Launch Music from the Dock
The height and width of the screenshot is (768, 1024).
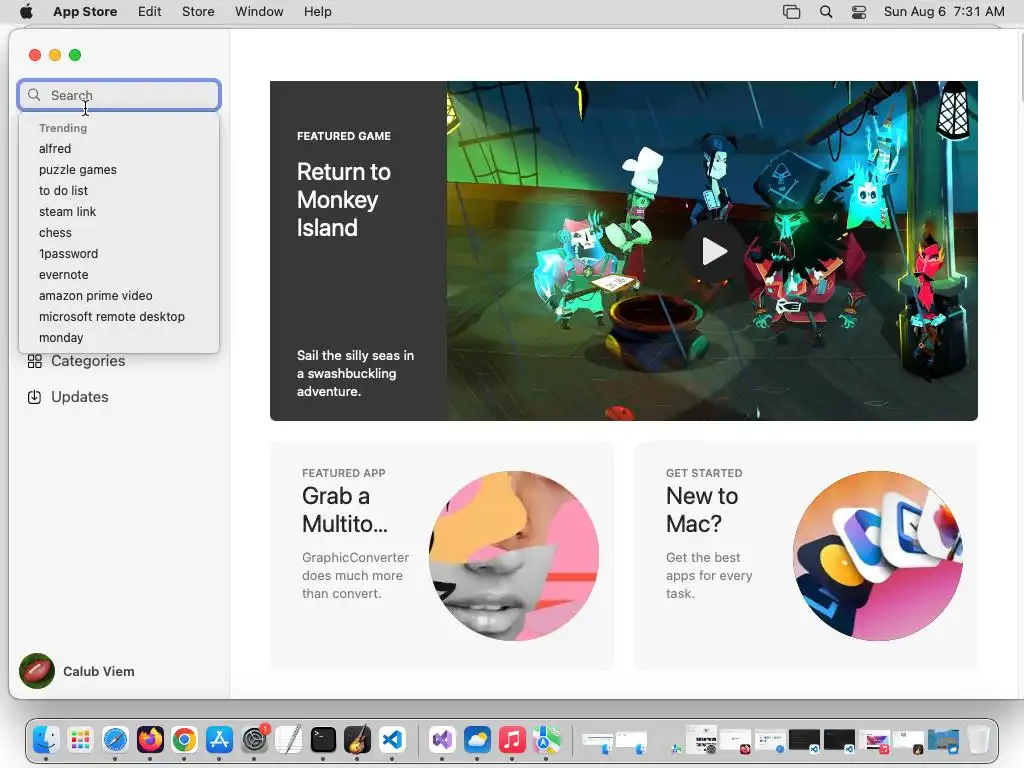coord(512,740)
